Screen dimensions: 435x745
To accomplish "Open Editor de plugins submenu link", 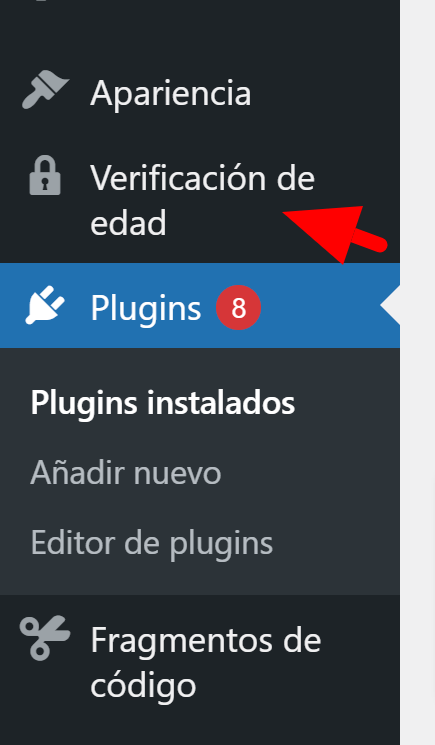I will (152, 543).
